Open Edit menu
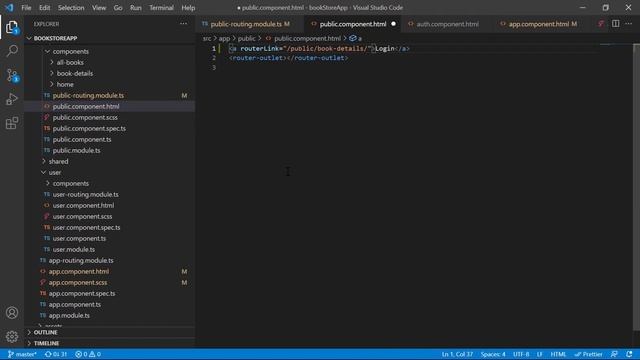The height and width of the screenshot is (360, 640). coord(44,8)
